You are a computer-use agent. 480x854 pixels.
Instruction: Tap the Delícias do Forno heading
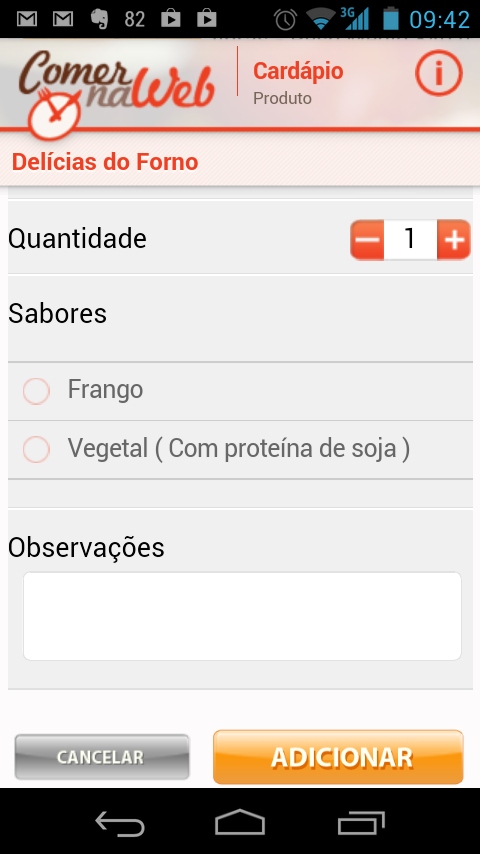tap(105, 162)
